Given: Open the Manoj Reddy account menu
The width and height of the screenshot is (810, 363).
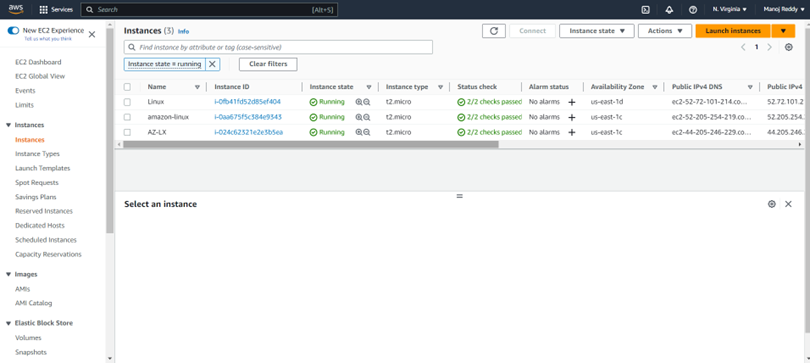Looking at the screenshot, I should tap(784, 9).
